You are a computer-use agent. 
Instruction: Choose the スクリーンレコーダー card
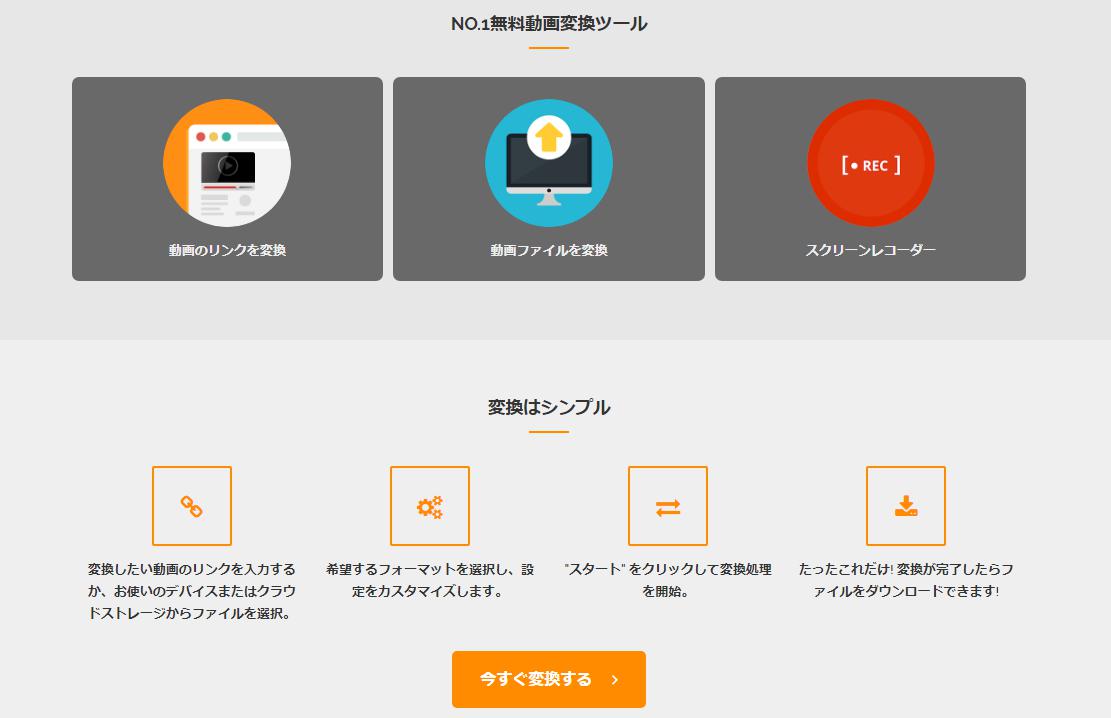[869, 178]
